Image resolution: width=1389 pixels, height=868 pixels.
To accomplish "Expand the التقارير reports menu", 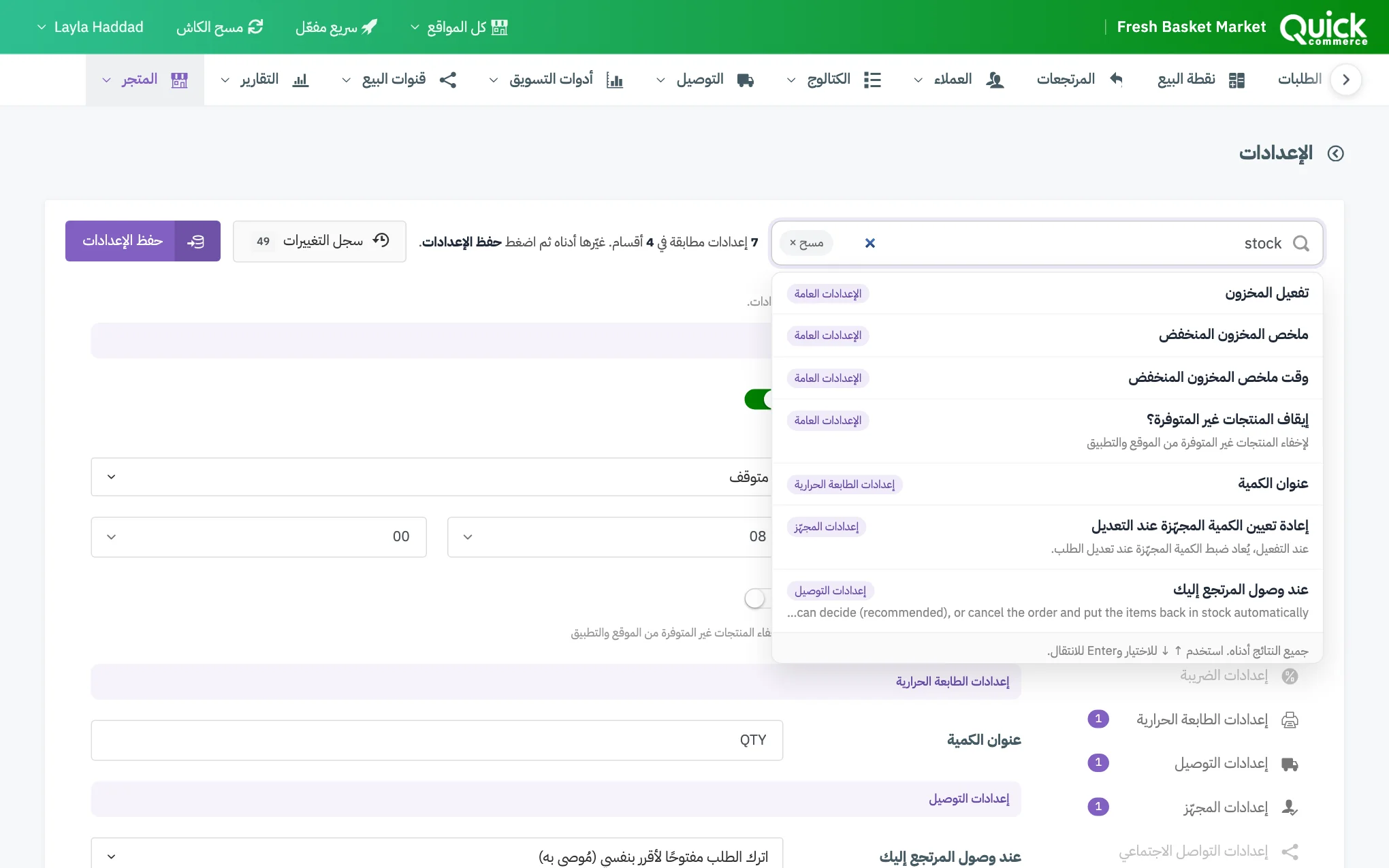I will [265, 80].
